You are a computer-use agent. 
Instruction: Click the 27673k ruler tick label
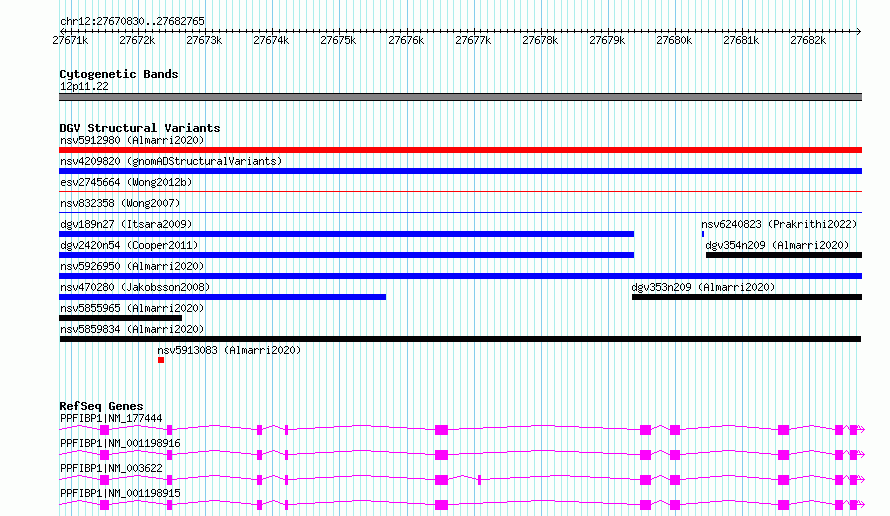[x=204, y=40]
